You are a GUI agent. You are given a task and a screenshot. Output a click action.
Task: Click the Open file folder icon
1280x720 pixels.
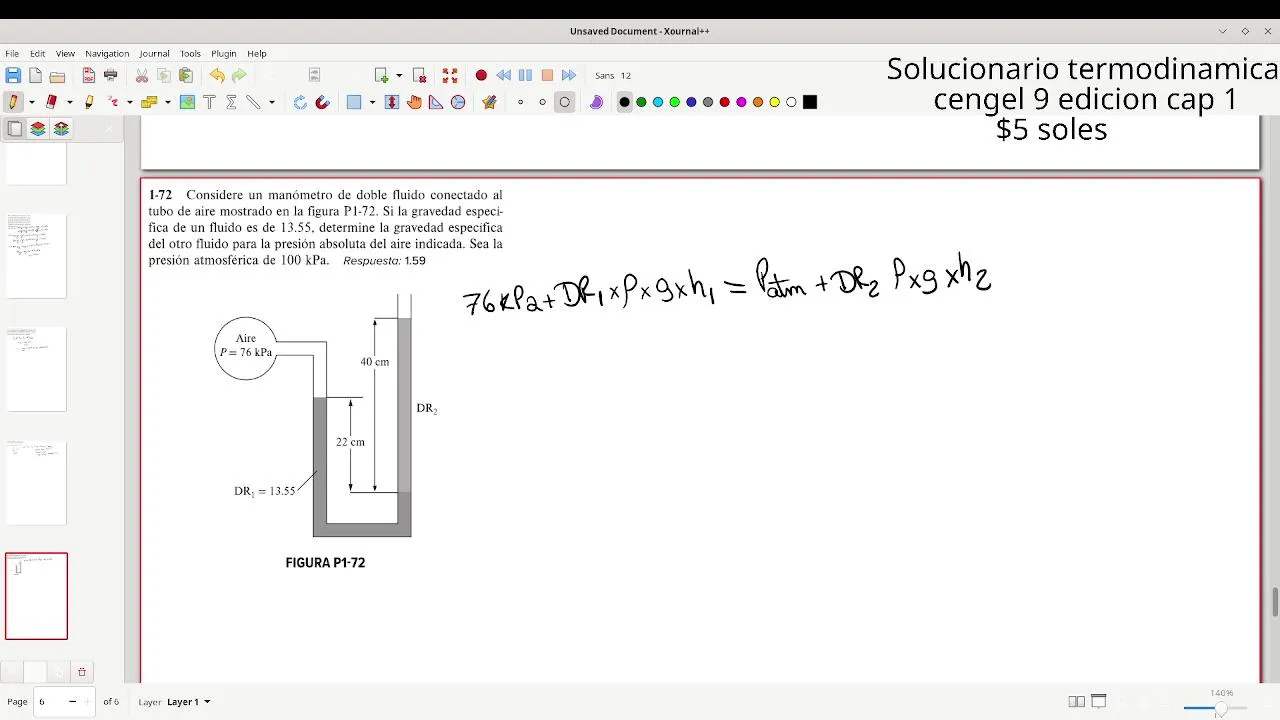(x=57, y=75)
